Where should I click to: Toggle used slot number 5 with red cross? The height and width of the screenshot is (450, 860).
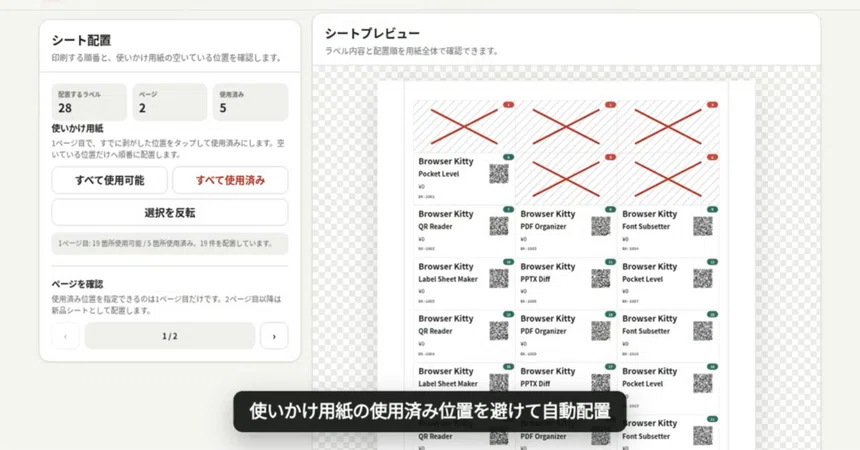click(x=566, y=179)
